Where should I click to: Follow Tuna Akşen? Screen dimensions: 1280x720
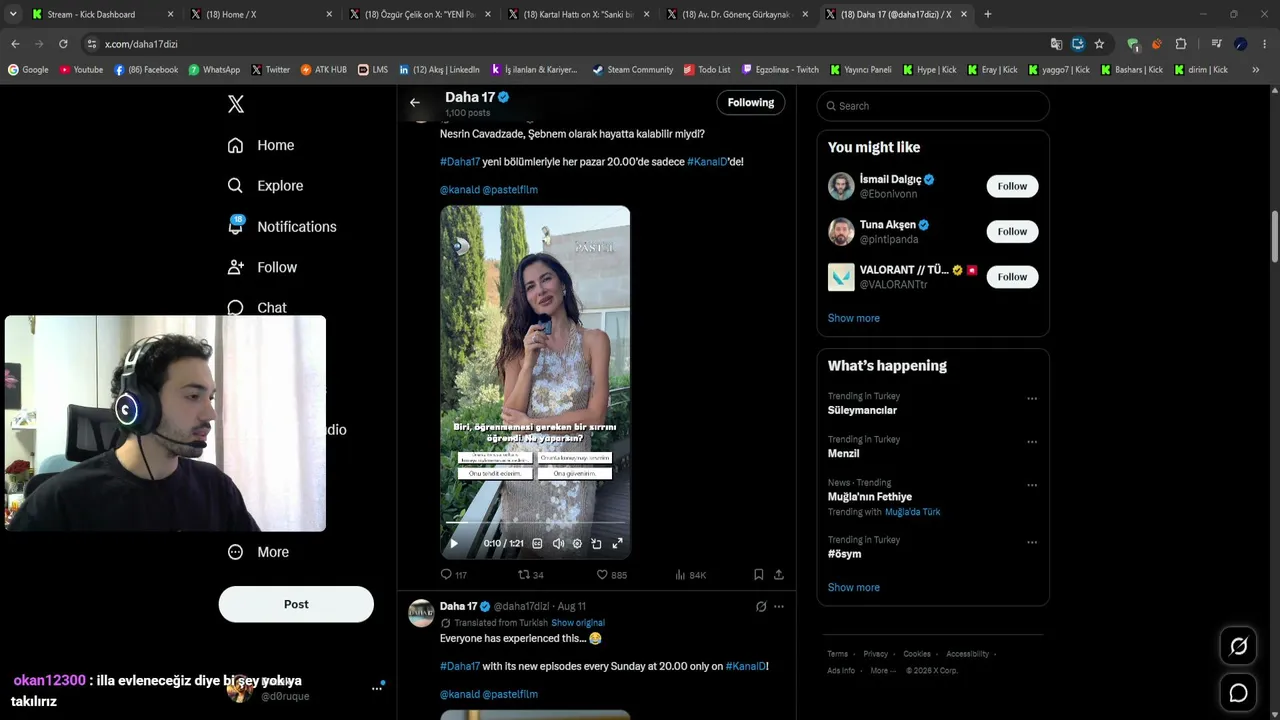[1012, 231]
